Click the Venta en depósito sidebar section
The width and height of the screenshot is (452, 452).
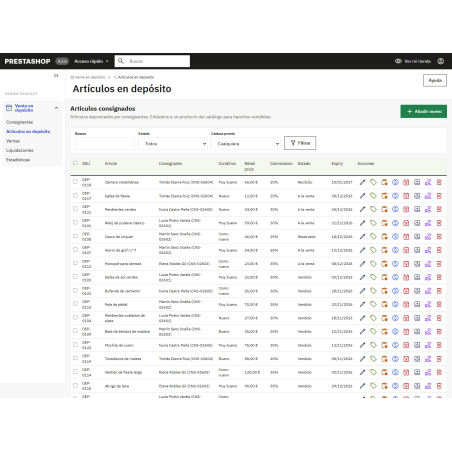click(32, 108)
